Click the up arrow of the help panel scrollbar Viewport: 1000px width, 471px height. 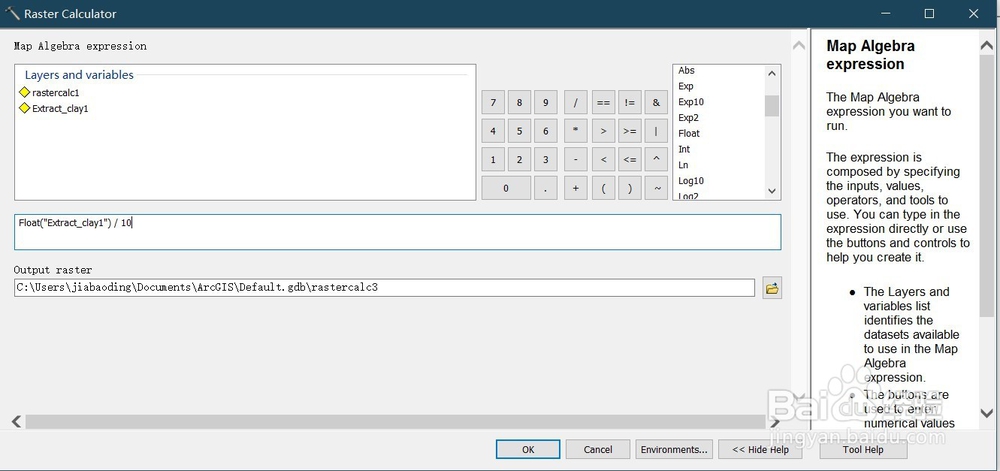click(986, 46)
